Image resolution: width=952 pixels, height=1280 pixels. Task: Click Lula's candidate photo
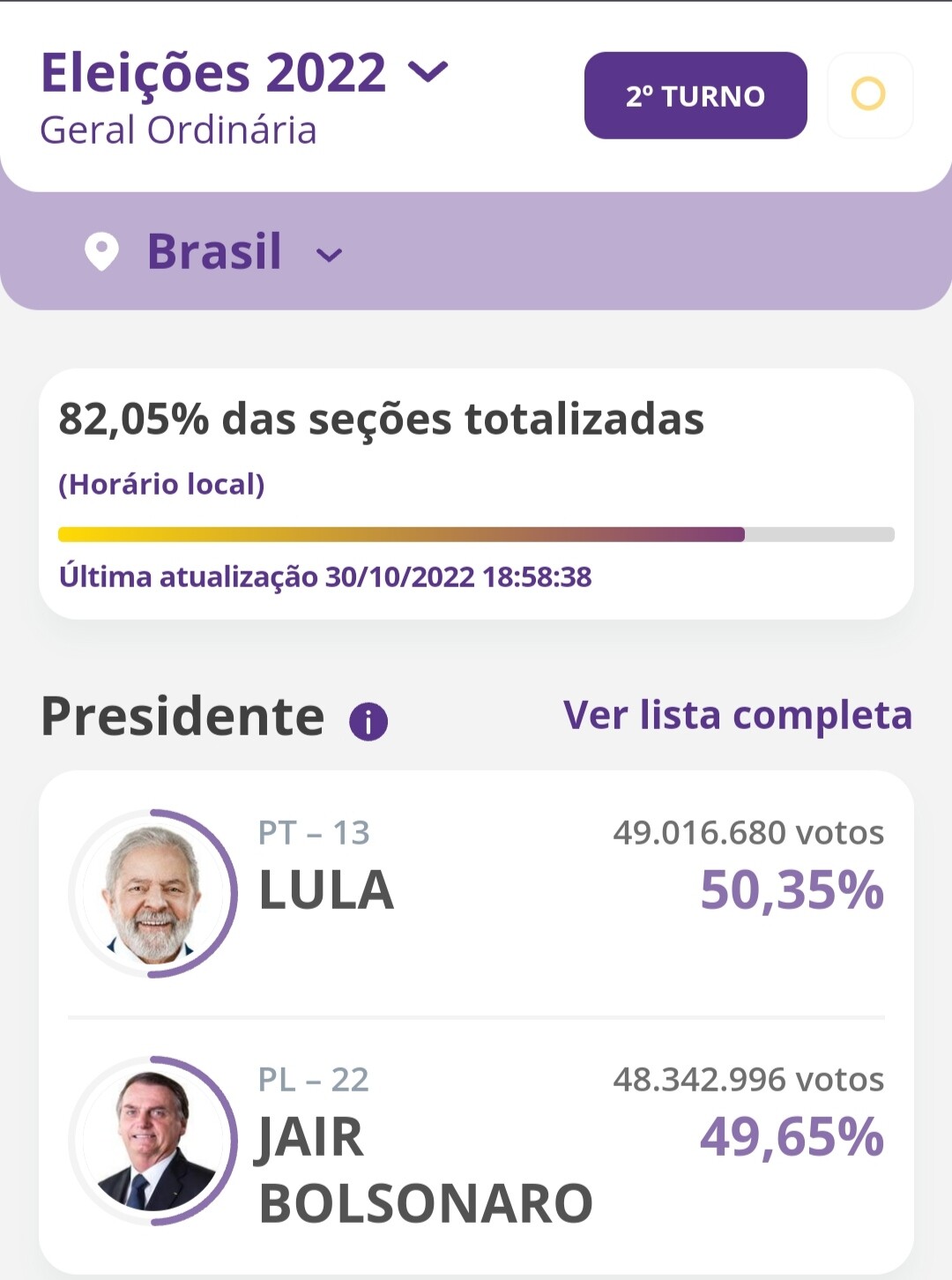[x=152, y=893]
